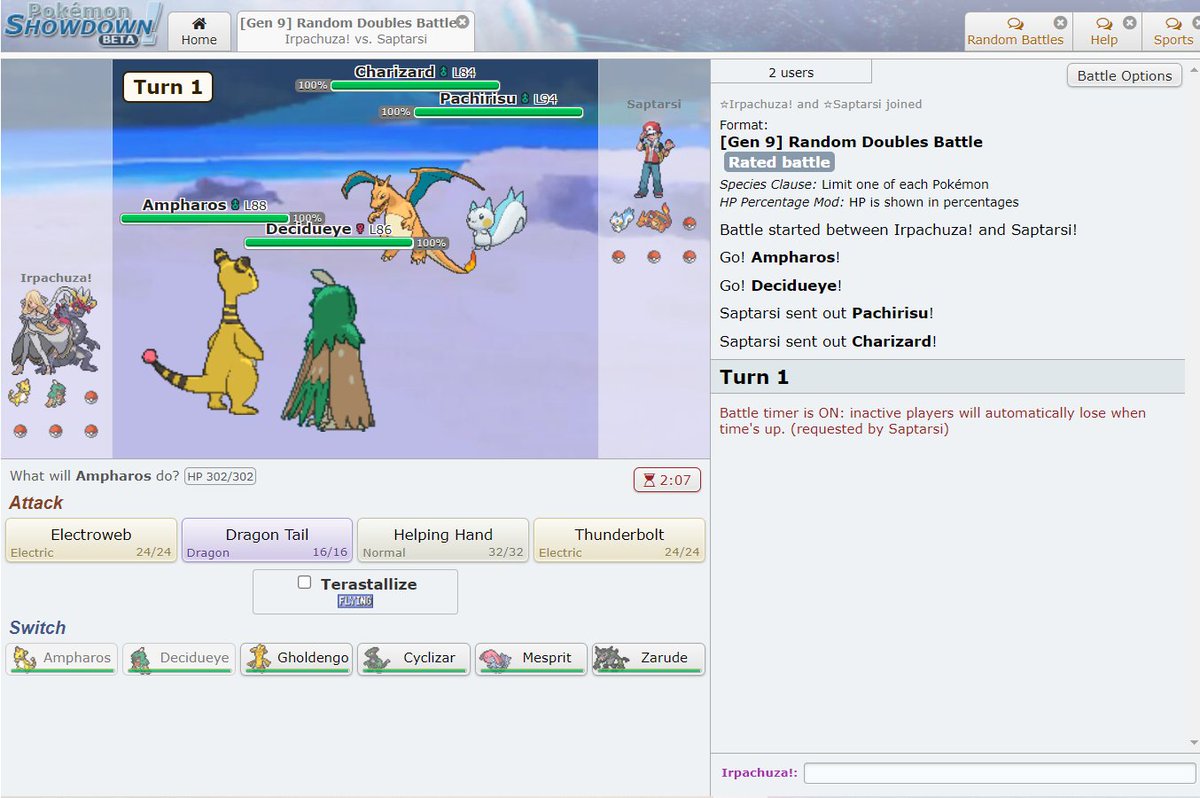Click the Rated battle label
Viewport: 1200px width, 798px height.
(780, 162)
